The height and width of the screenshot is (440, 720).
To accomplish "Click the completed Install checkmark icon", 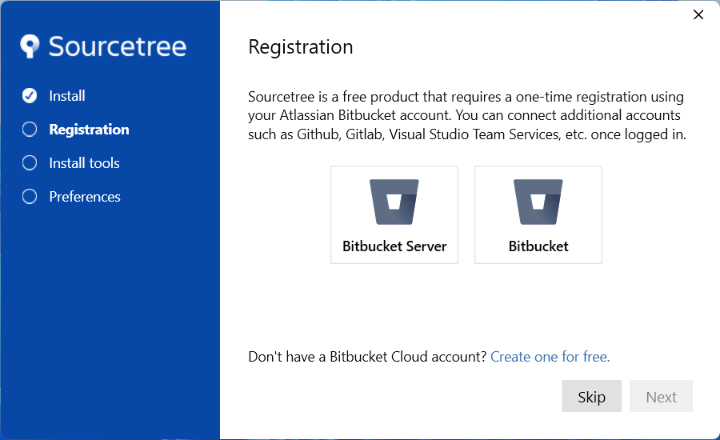I will pos(29,96).
